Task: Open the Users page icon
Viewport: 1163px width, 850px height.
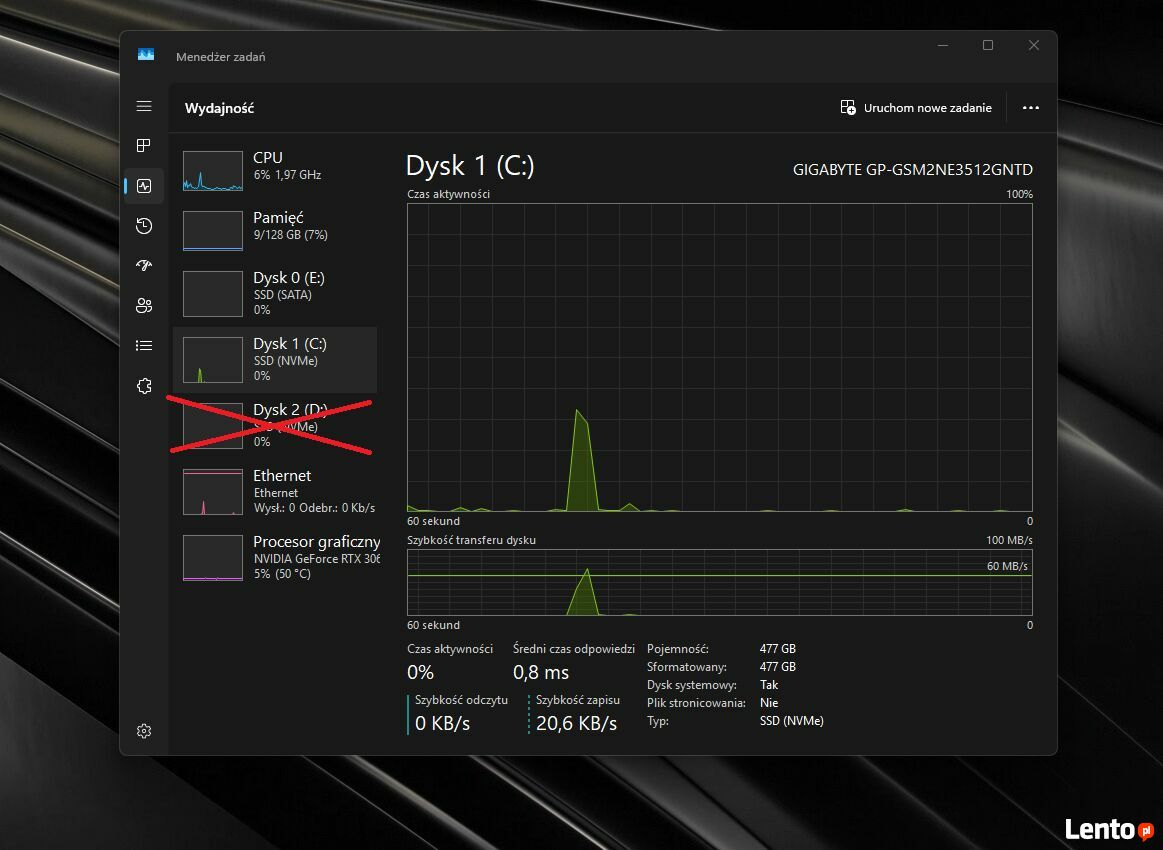Action: tap(144, 306)
